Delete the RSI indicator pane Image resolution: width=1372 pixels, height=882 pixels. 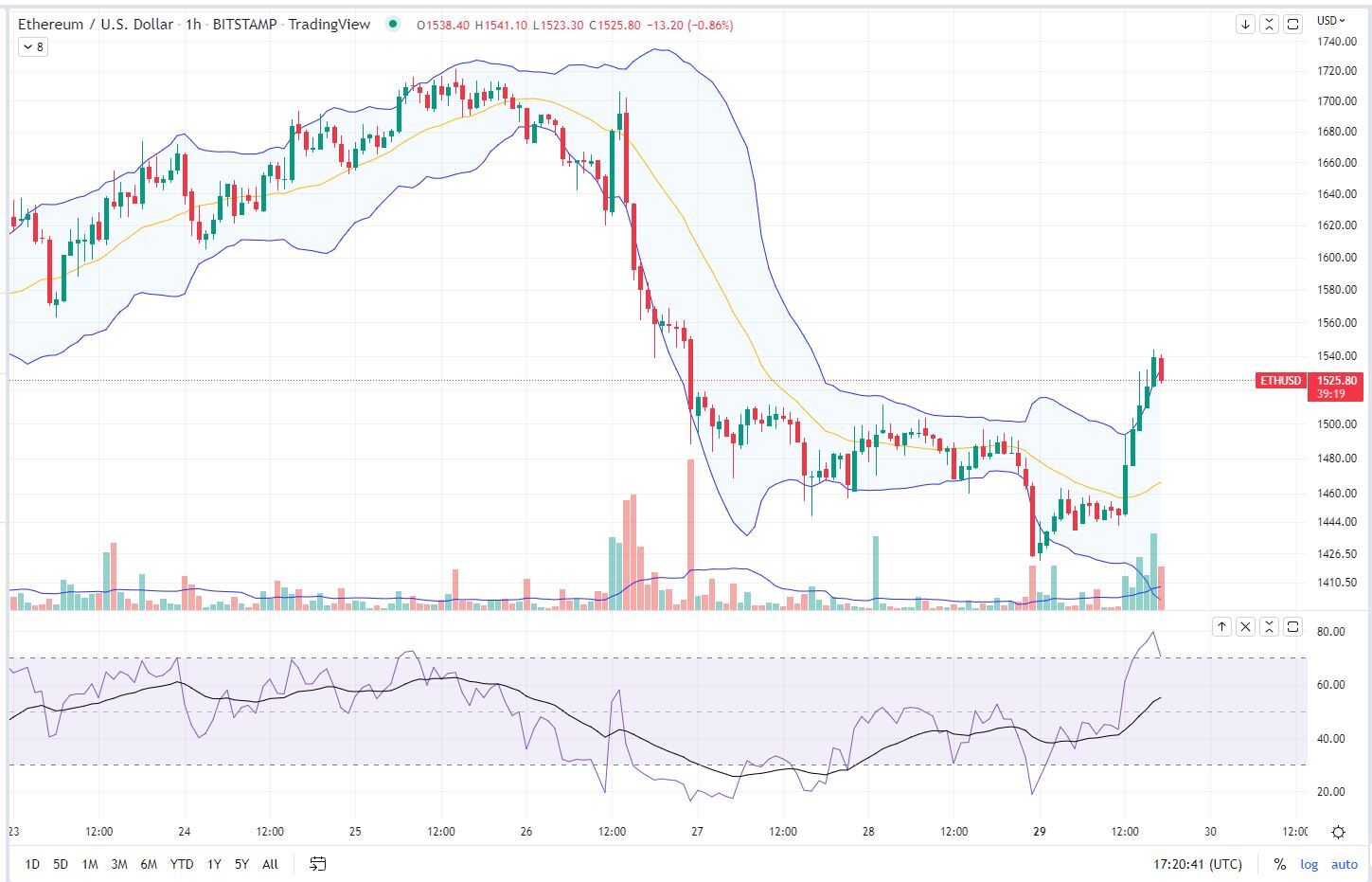click(1245, 626)
